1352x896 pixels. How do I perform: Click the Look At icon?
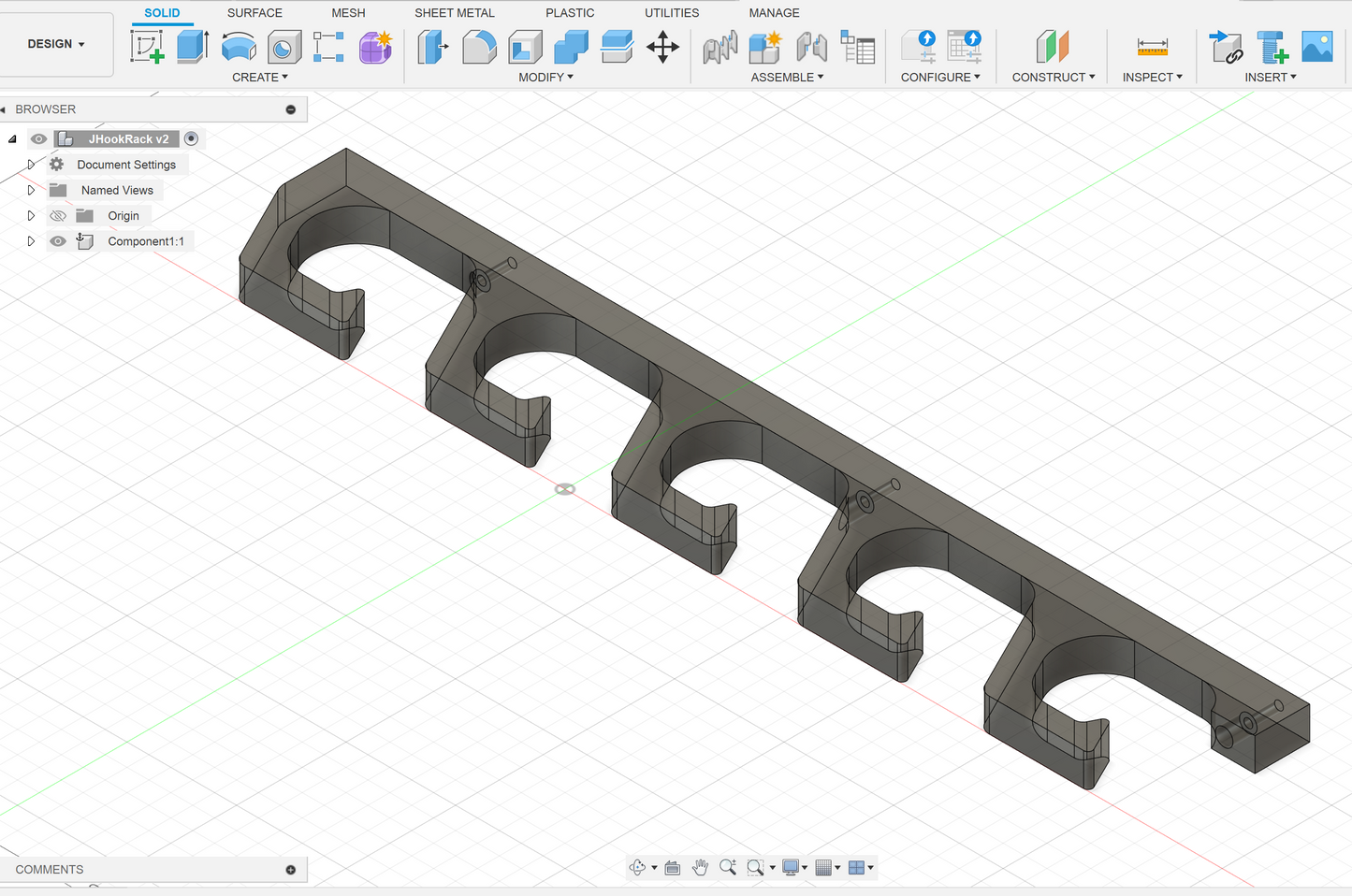click(x=672, y=868)
